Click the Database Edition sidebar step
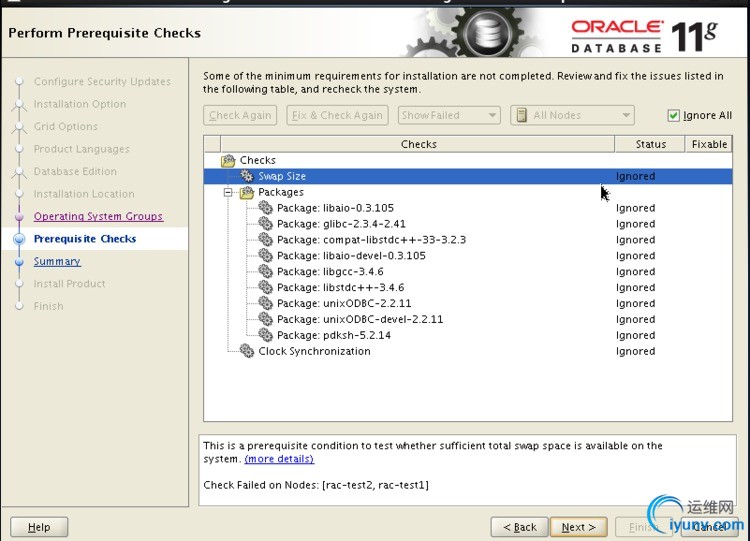 [75, 171]
